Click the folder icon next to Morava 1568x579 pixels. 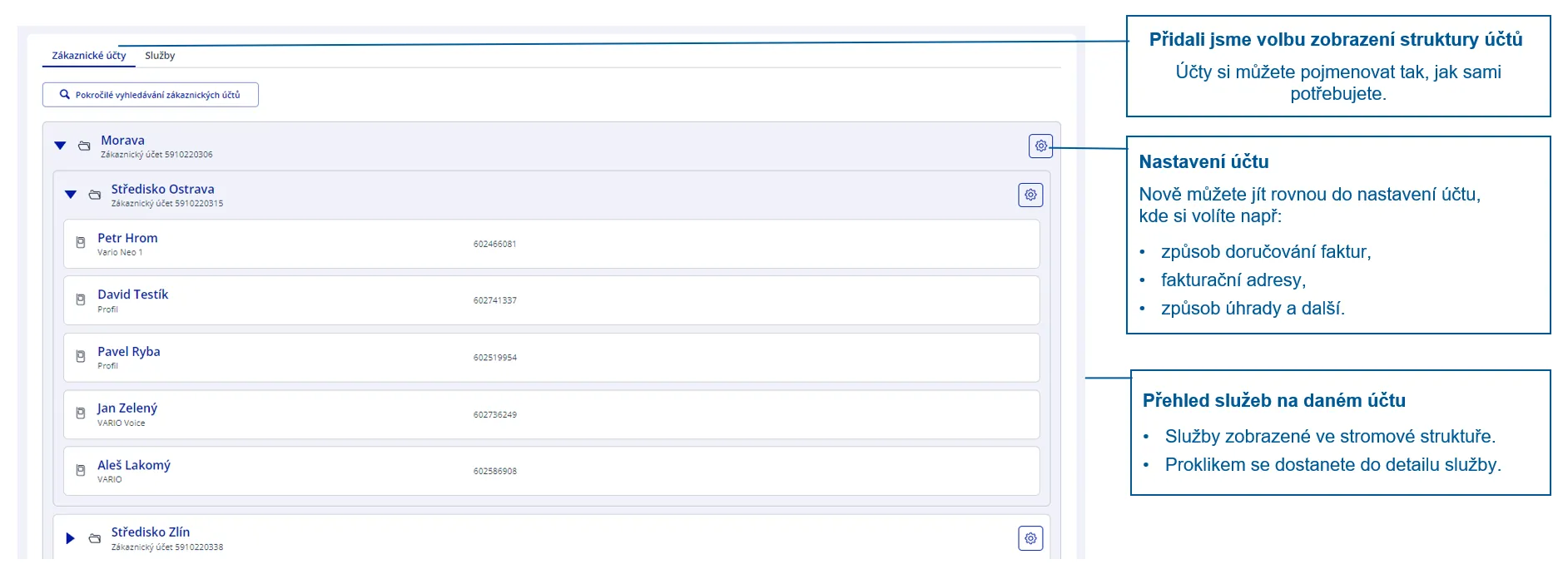[x=84, y=146]
